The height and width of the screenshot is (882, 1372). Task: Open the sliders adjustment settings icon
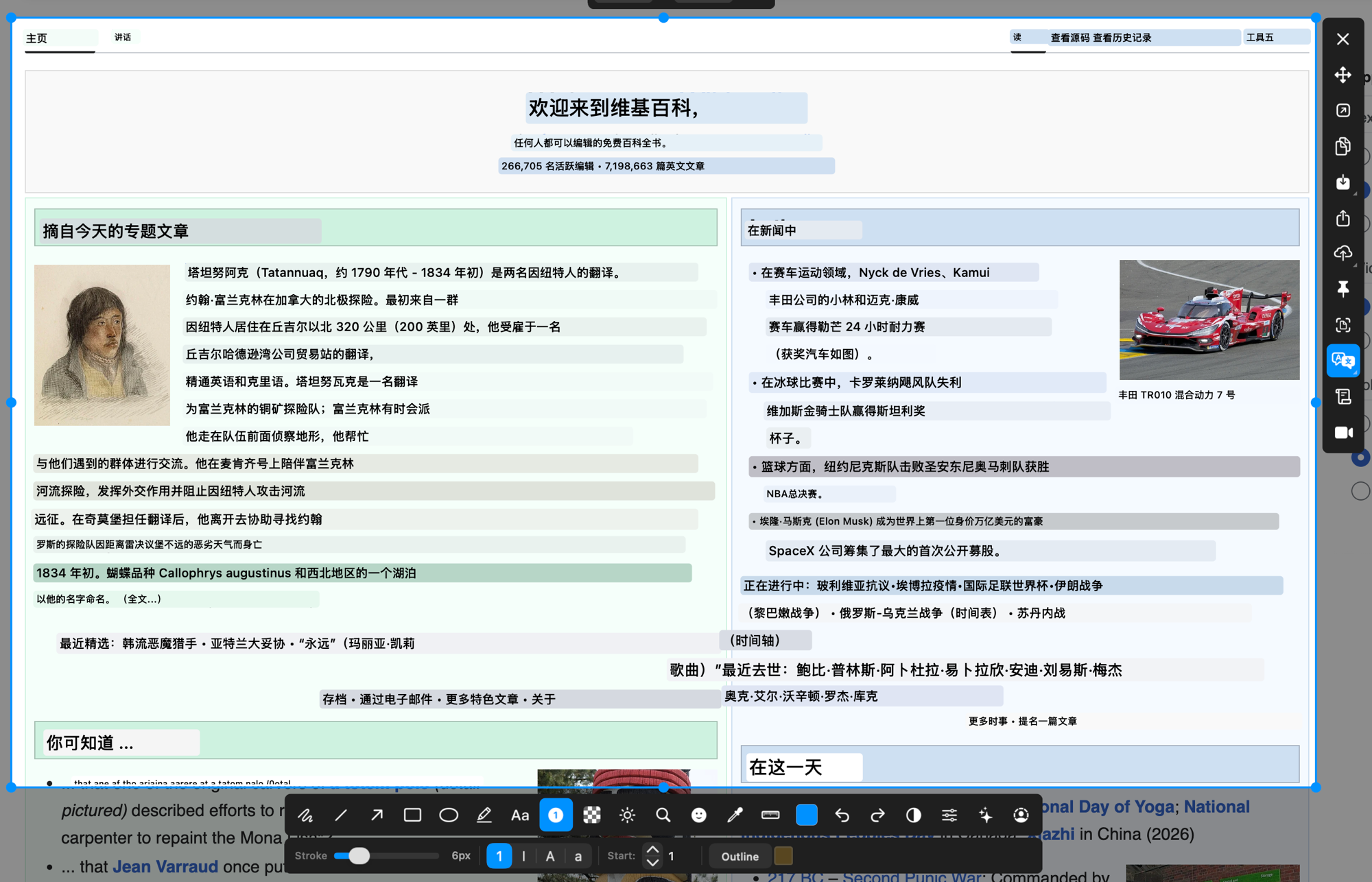tap(949, 815)
